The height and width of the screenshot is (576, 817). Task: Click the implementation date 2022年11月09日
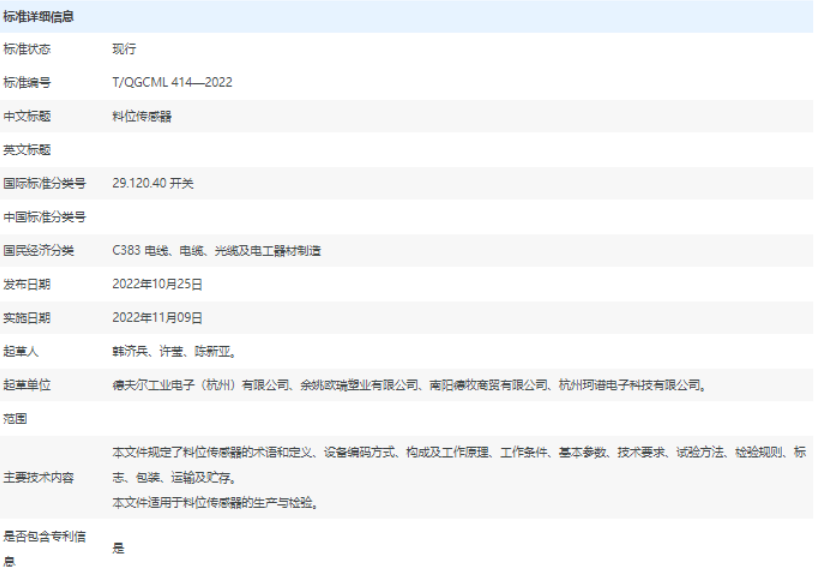(157, 318)
